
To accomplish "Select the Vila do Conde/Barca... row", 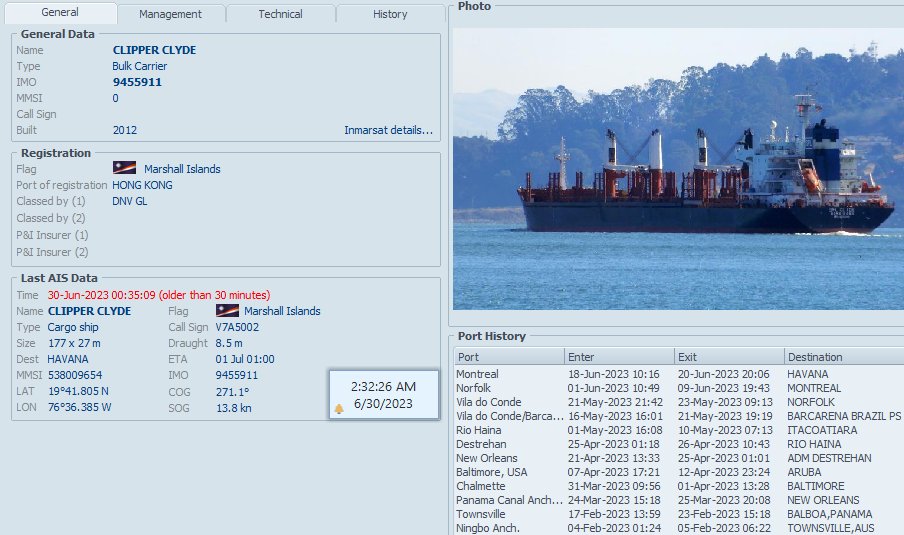I will pos(679,416).
